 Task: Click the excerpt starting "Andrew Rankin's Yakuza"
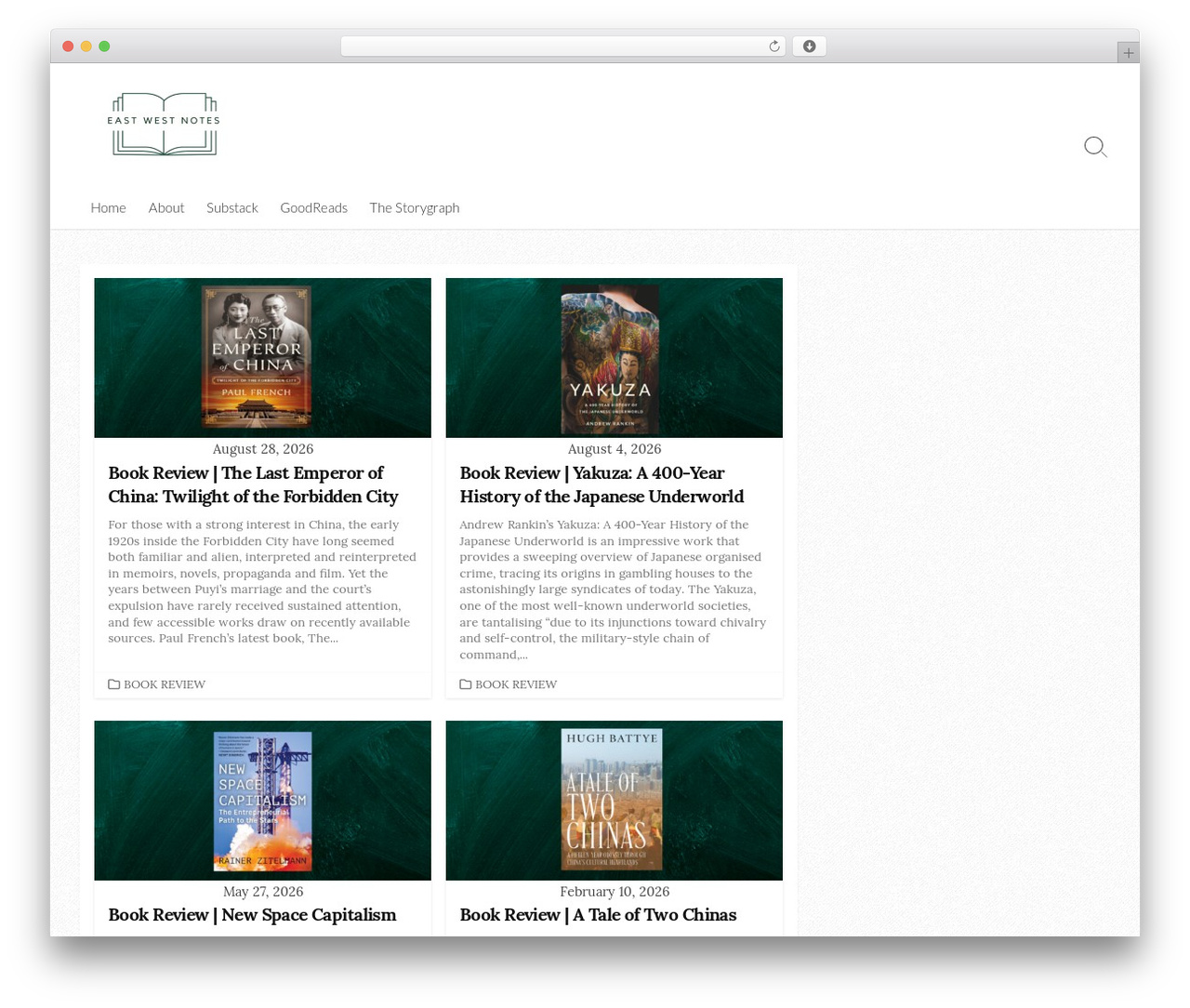point(614,590)
